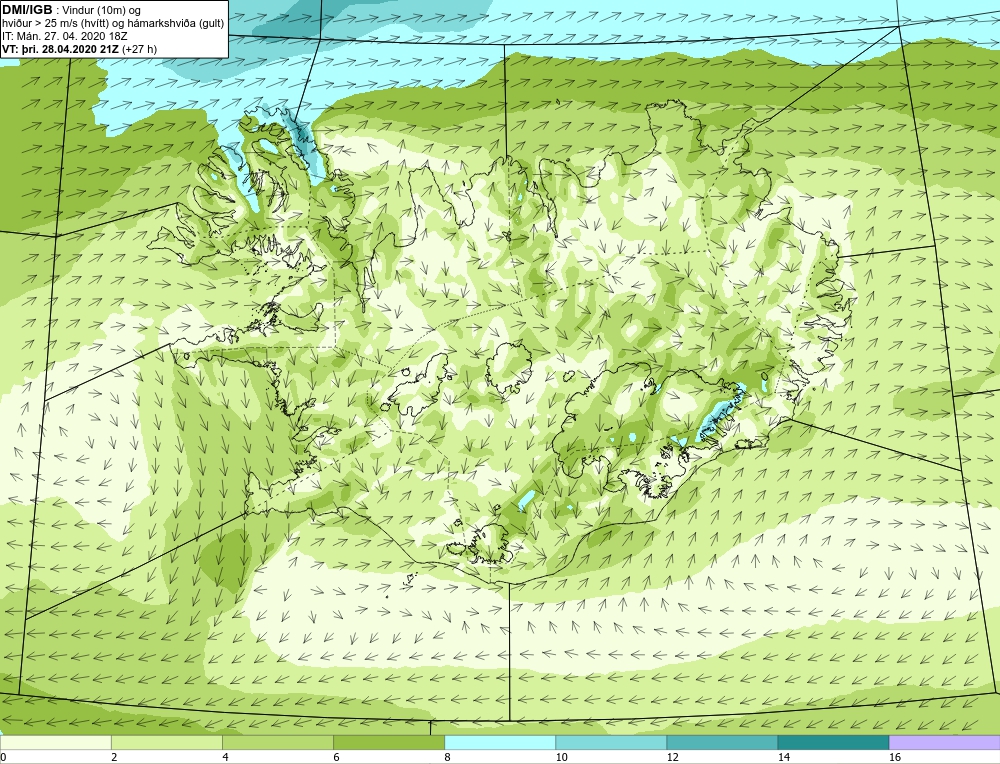Click the 10–12 m/s turquoise legend swatch

pos(610,743)
